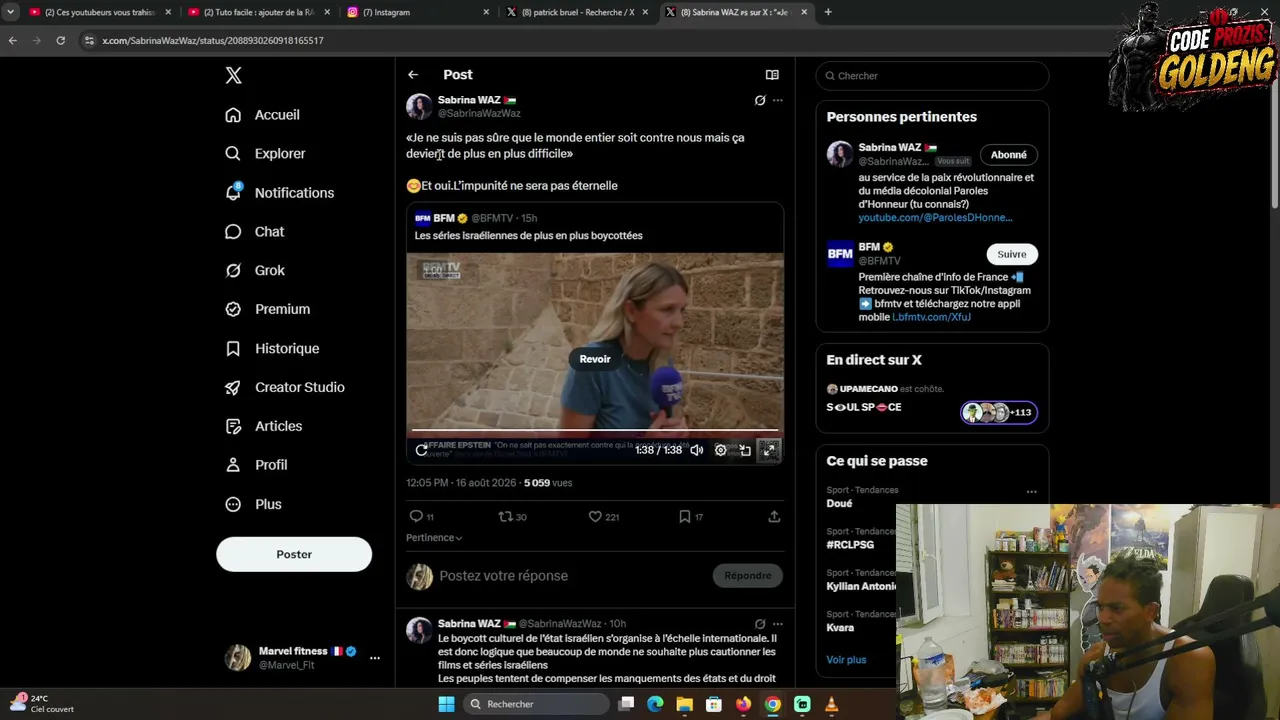Screen dimensions: 1280x720
Task: Open the quoted BFM post header
Action: point(476,218)
